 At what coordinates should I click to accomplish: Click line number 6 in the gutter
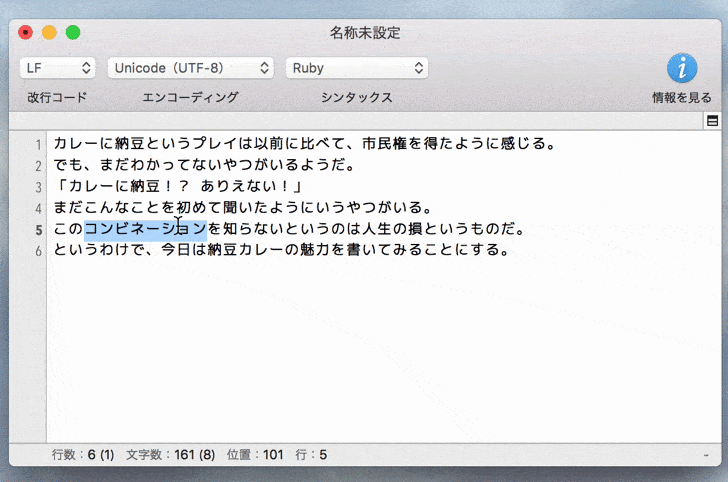39,251
